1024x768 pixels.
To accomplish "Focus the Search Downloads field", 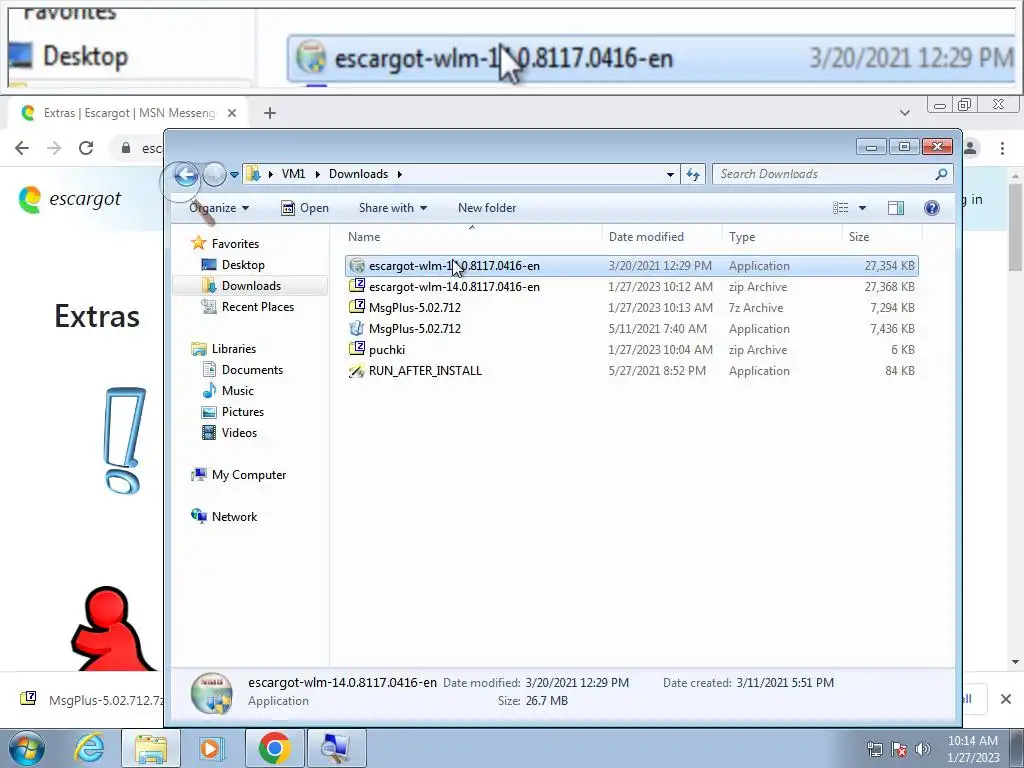I will tap(825, 174).
